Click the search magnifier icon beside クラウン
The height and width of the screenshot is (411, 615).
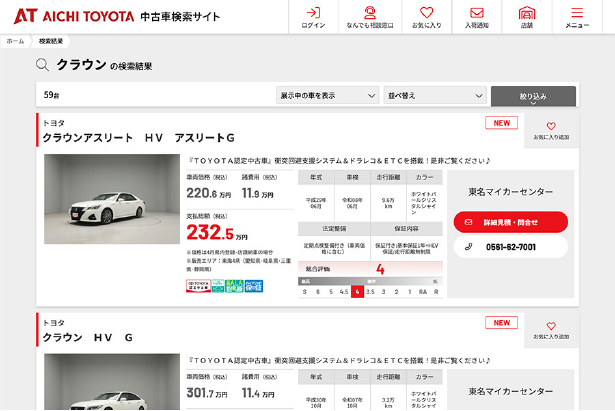[x=42, y=65]
